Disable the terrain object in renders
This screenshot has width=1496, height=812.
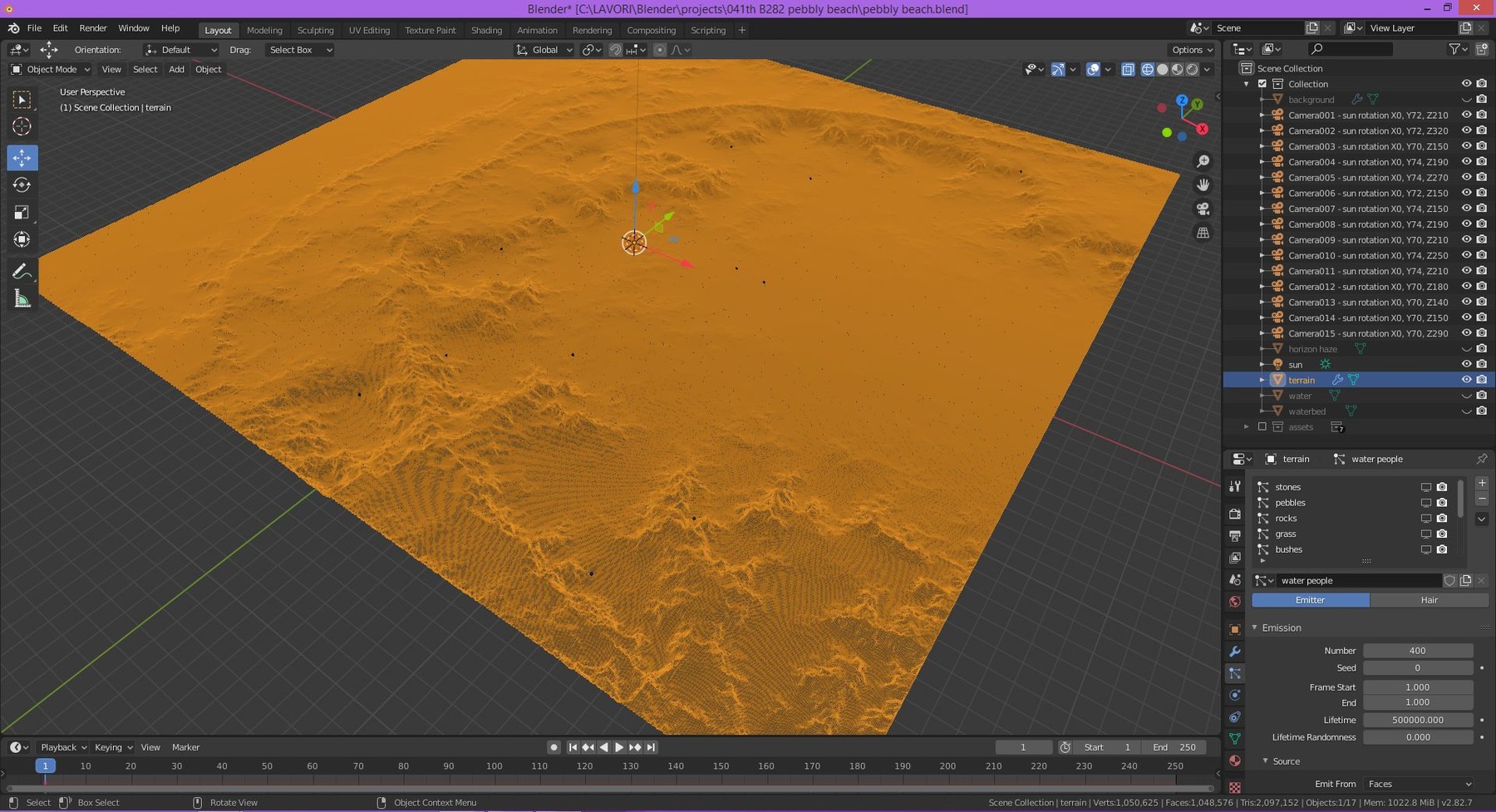(1482, 379)
